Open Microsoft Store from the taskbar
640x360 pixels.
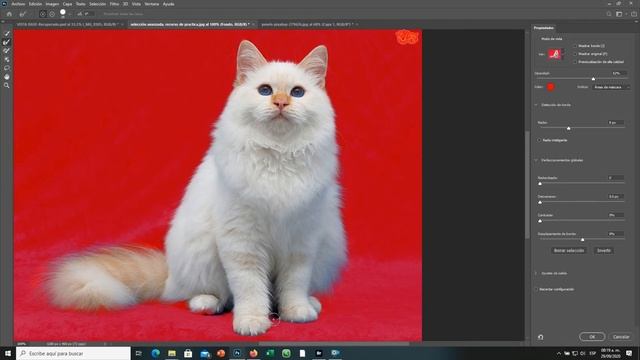(x=188, y=353)
